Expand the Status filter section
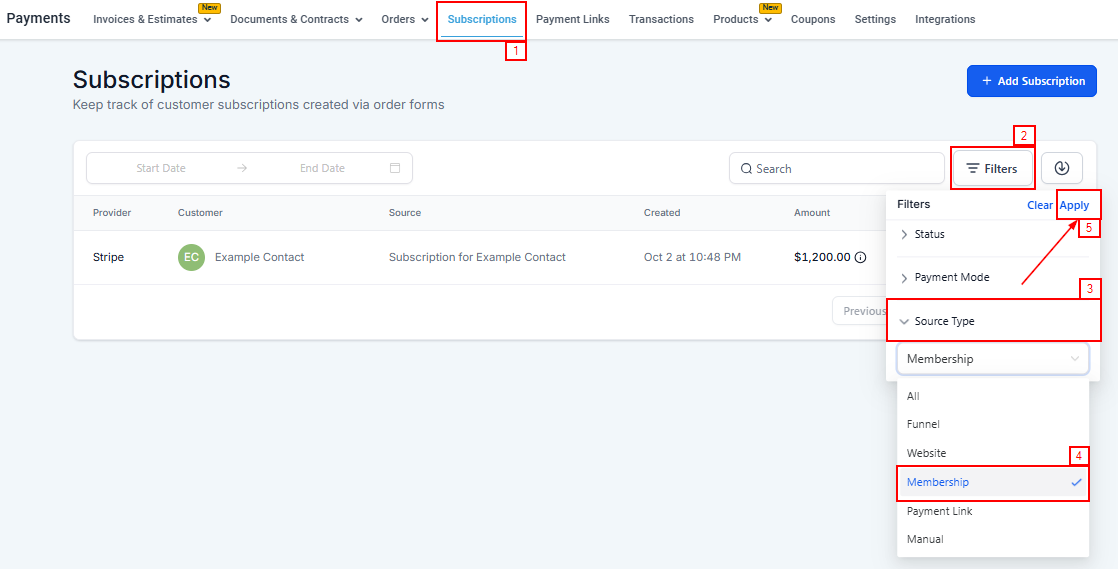 tap(929, 234)
